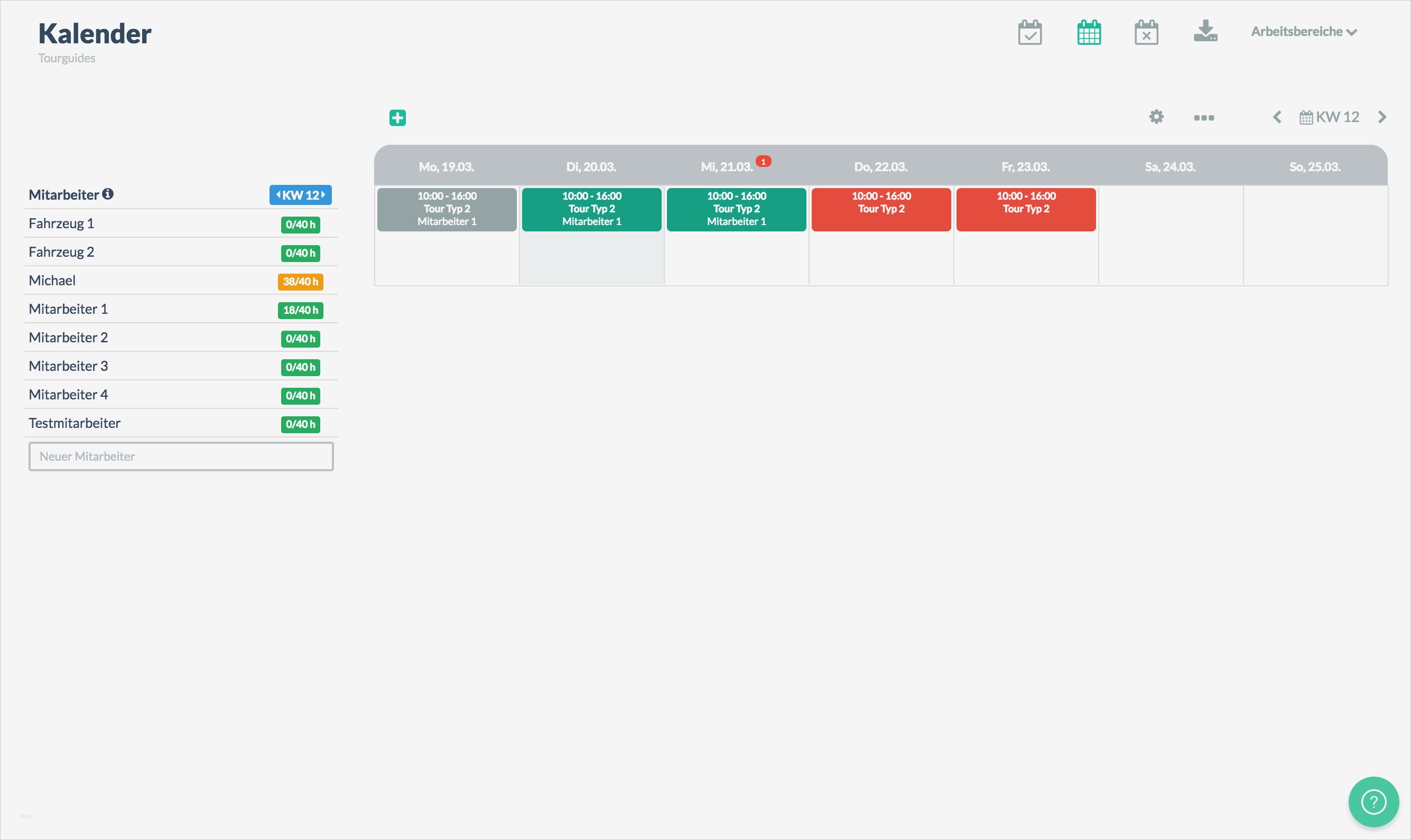Select the Sa, 24.03. column header

click(x=1170, y=167)
